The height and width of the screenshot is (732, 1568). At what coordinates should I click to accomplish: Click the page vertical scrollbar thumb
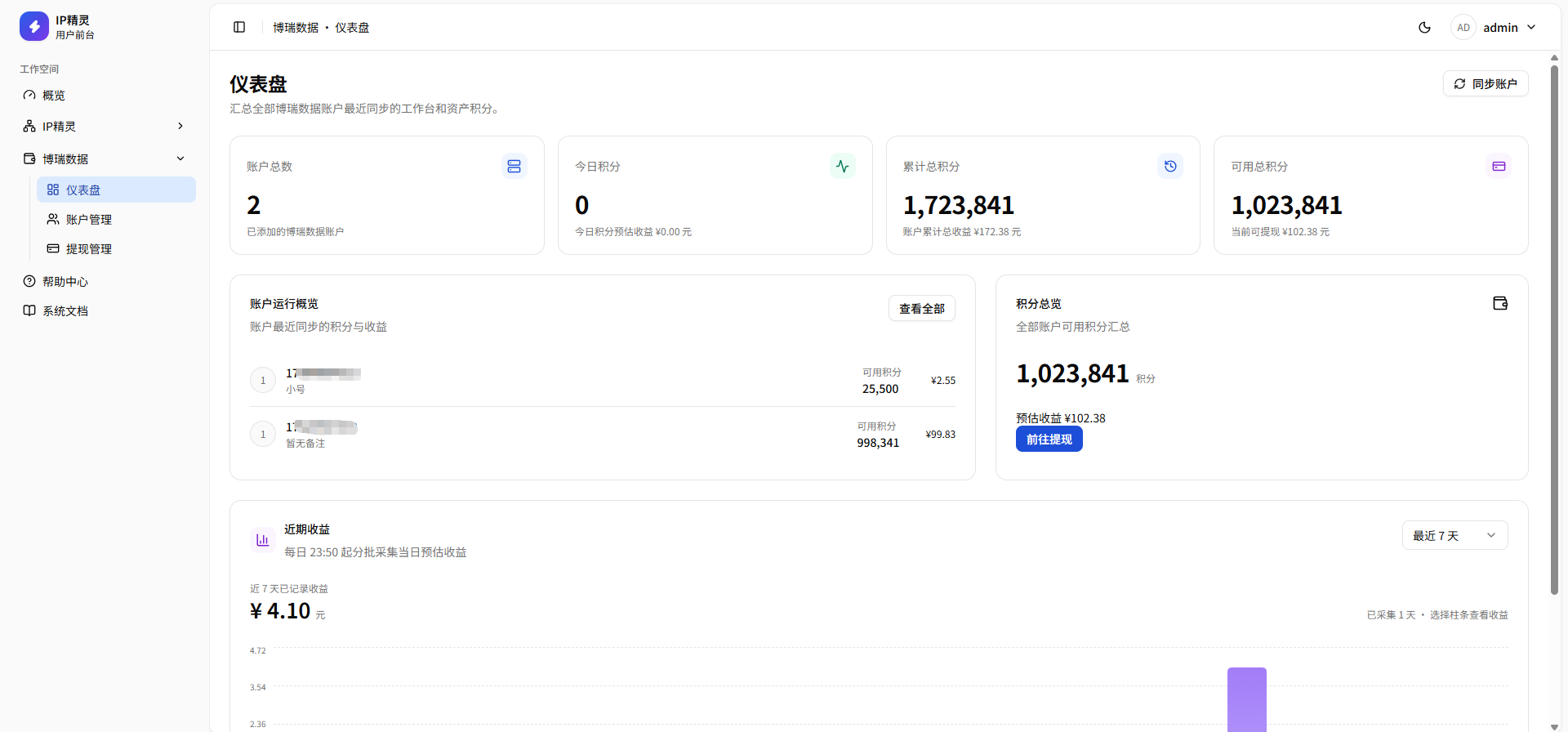(x=1554, y=330)
